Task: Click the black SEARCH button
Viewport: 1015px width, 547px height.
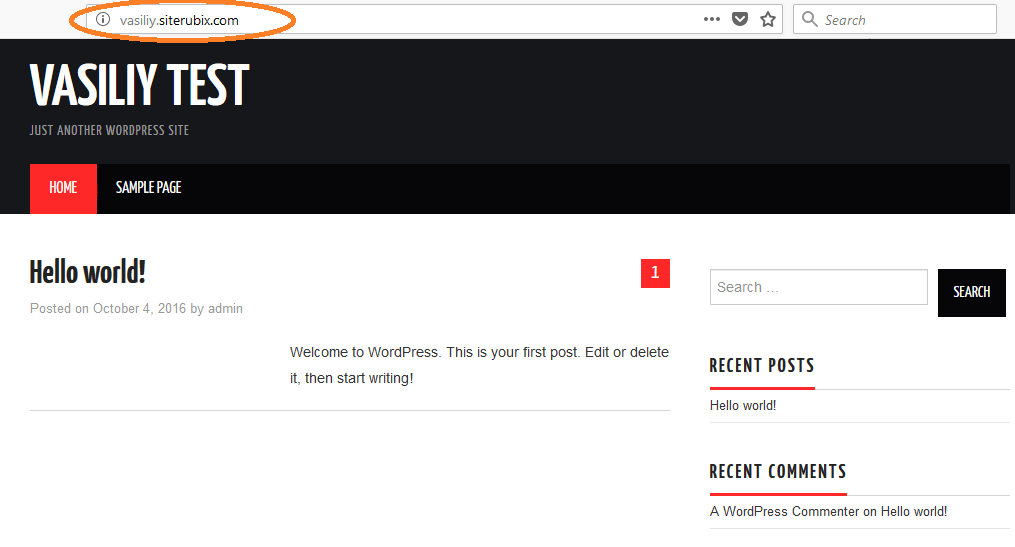Action: tap(972, 293)
